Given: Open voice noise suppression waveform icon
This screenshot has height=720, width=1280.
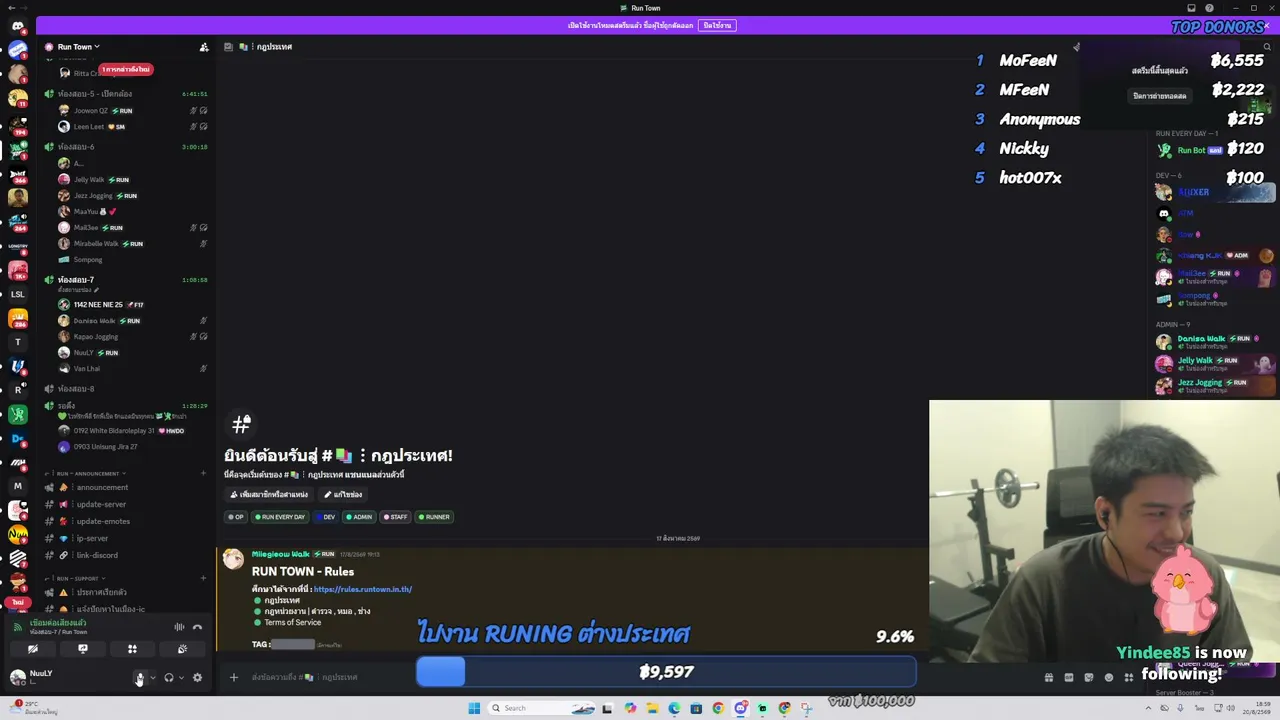Looking at the screenshot, I should 179,627.
